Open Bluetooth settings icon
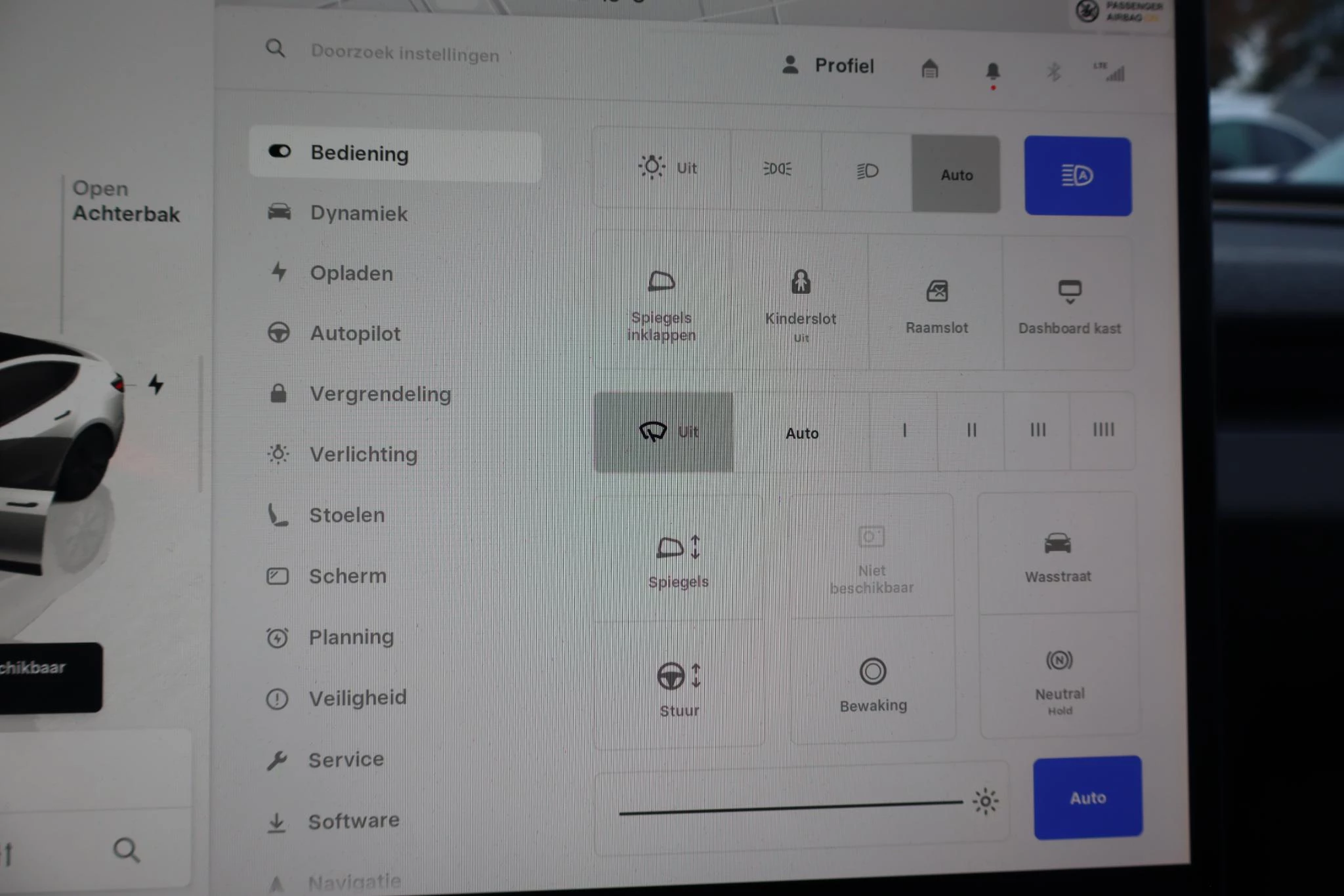This screenshot has width=1344, height=896. tap(1053, 71)
